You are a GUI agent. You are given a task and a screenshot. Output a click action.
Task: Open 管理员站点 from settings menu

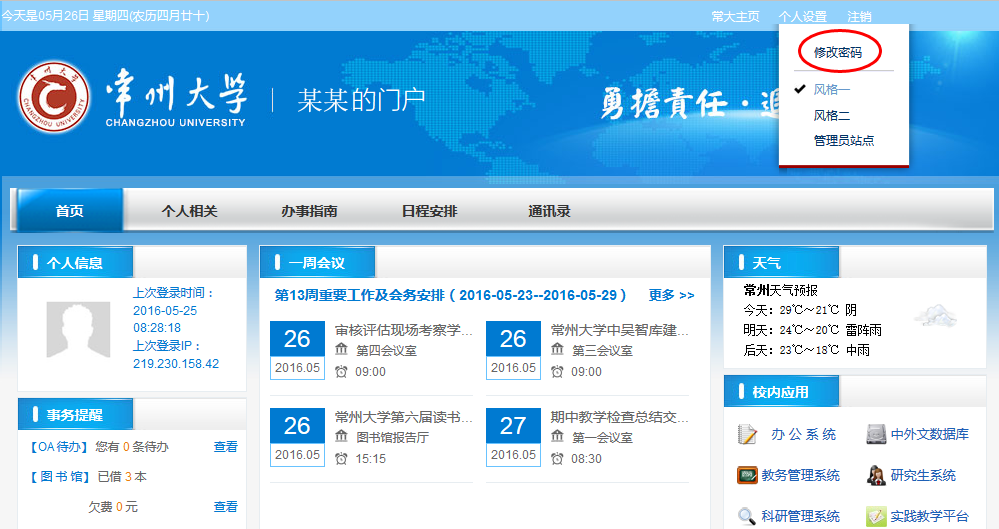tap(843, 141)
